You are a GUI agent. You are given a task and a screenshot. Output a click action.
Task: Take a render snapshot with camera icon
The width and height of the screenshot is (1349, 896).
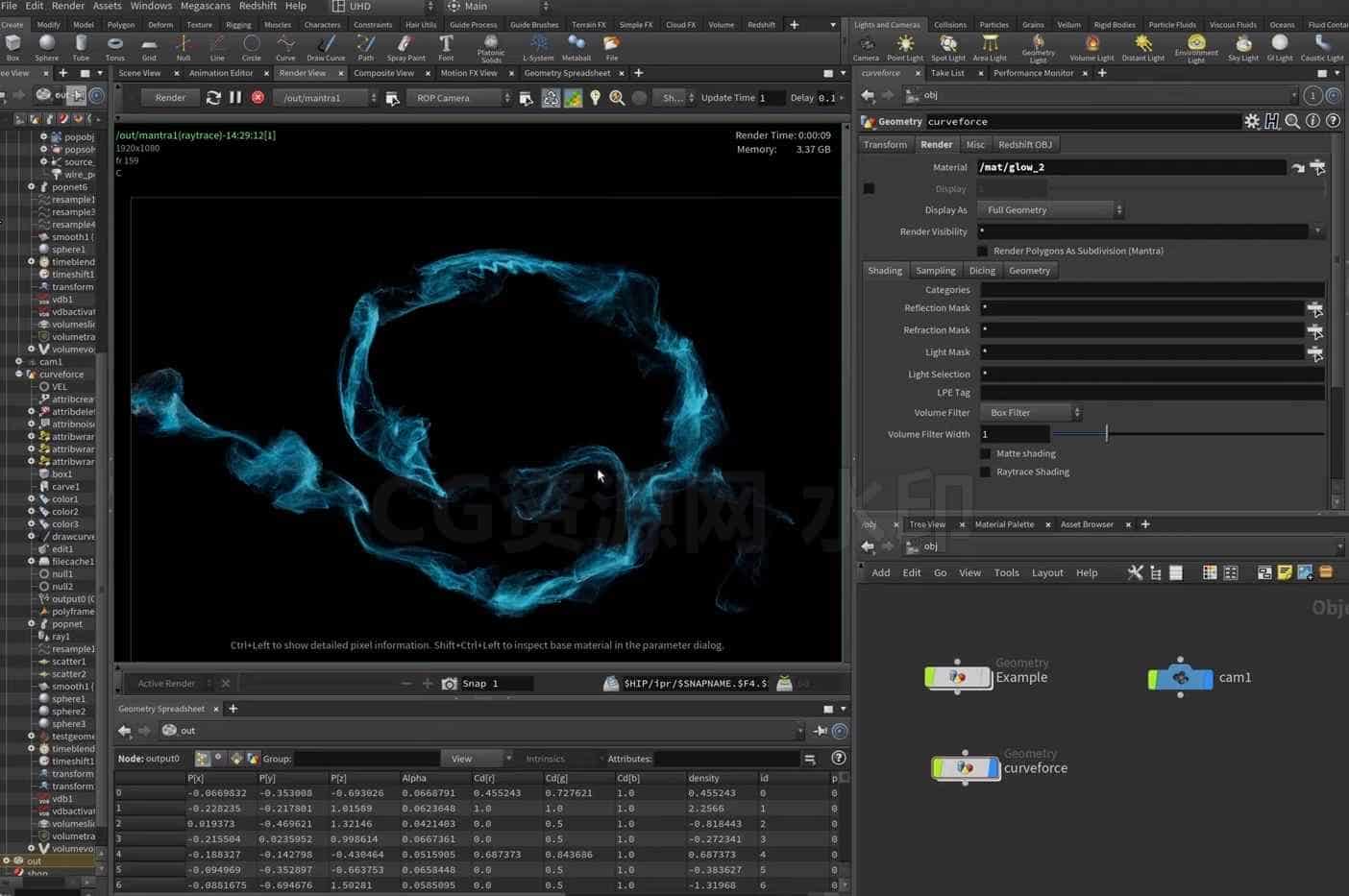tap(449, 684)
